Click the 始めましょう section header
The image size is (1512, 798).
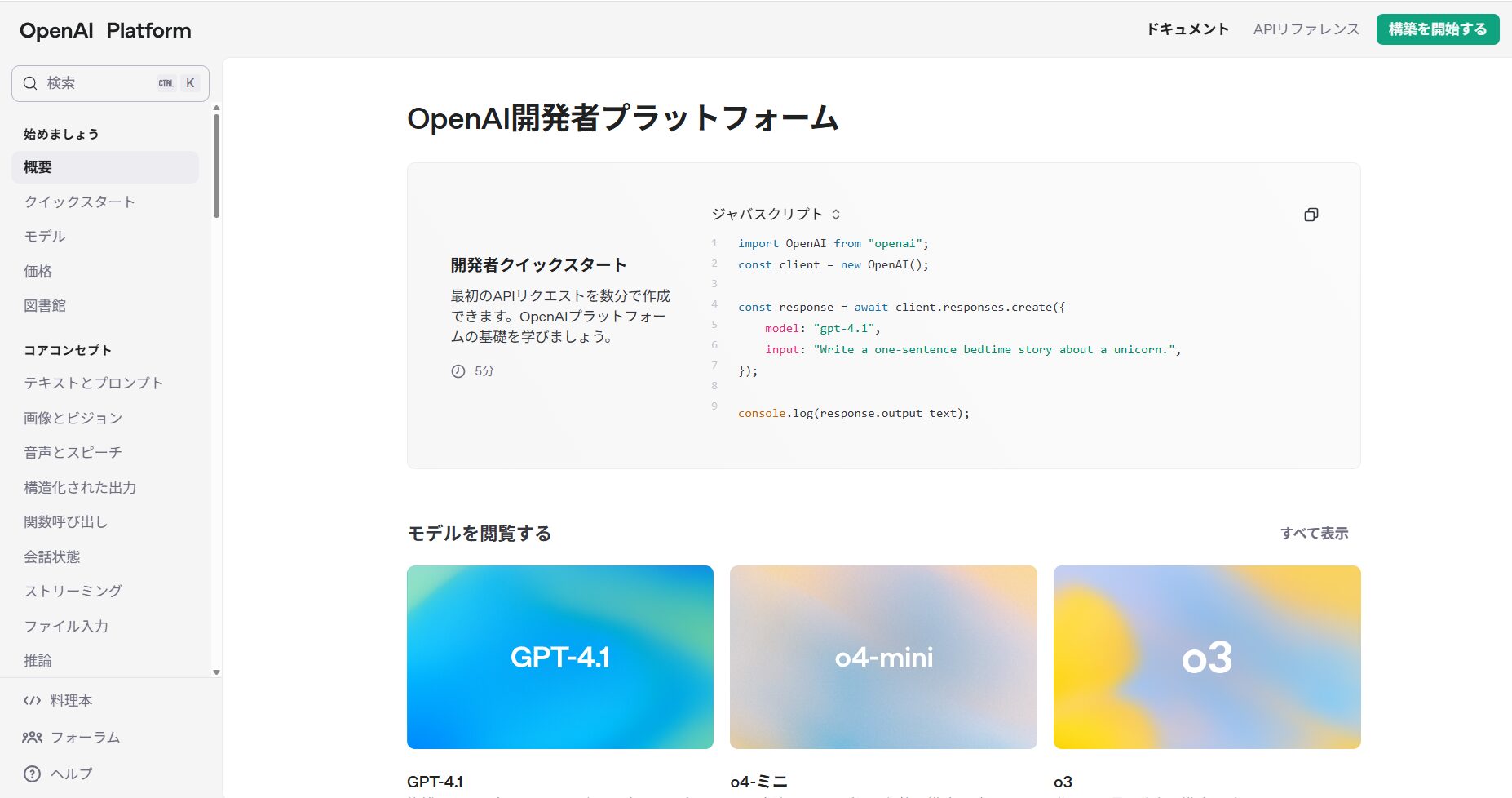61,134
